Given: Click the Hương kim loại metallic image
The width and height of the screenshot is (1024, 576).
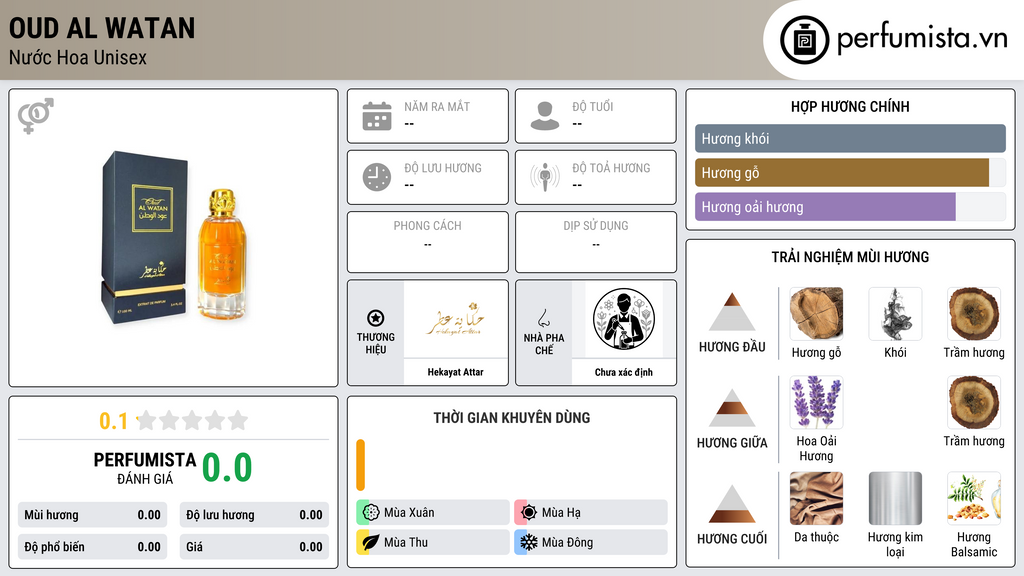Looking at the screenshot, I should point(895,498).
